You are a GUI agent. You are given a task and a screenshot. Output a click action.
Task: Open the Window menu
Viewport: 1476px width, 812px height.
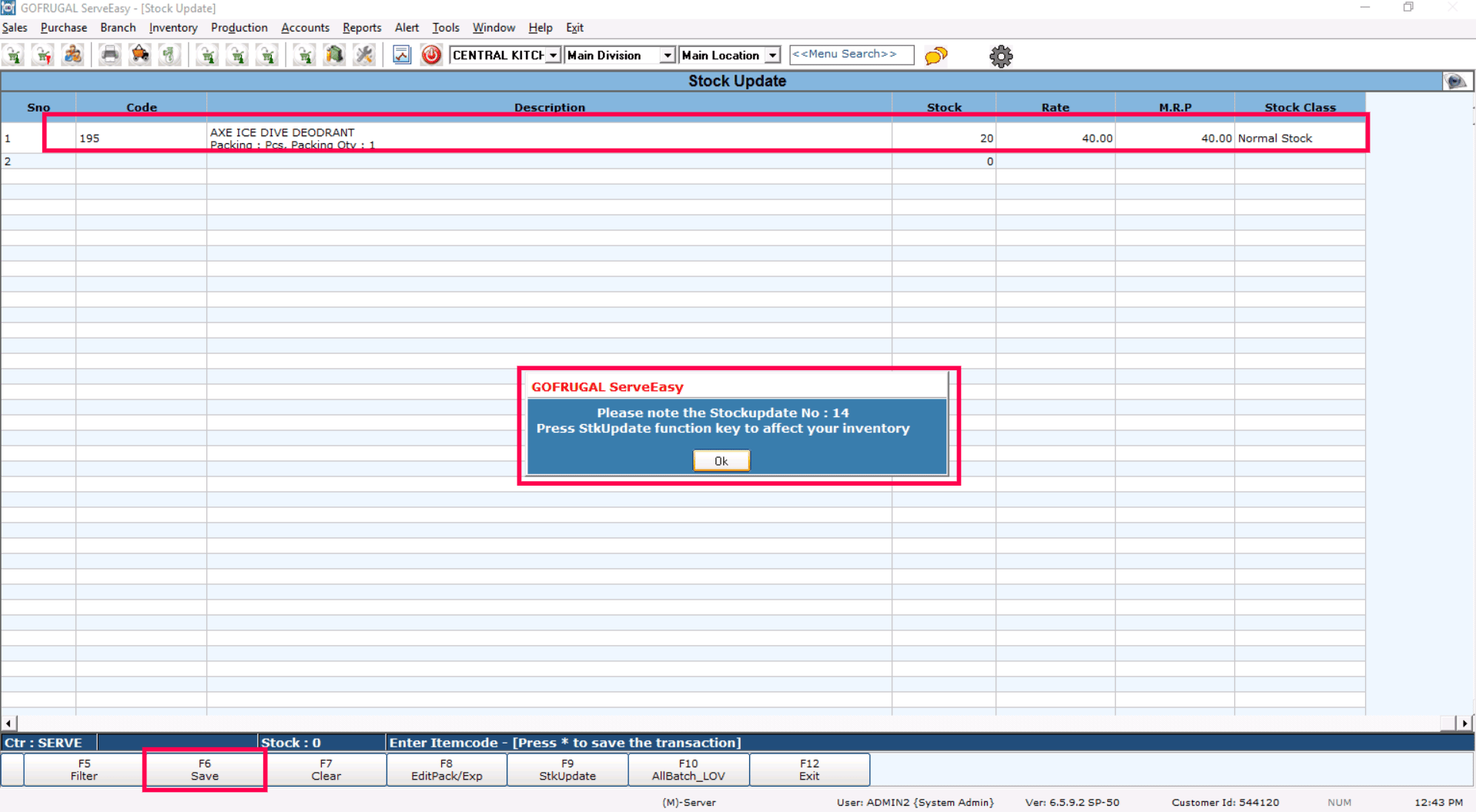494,28
